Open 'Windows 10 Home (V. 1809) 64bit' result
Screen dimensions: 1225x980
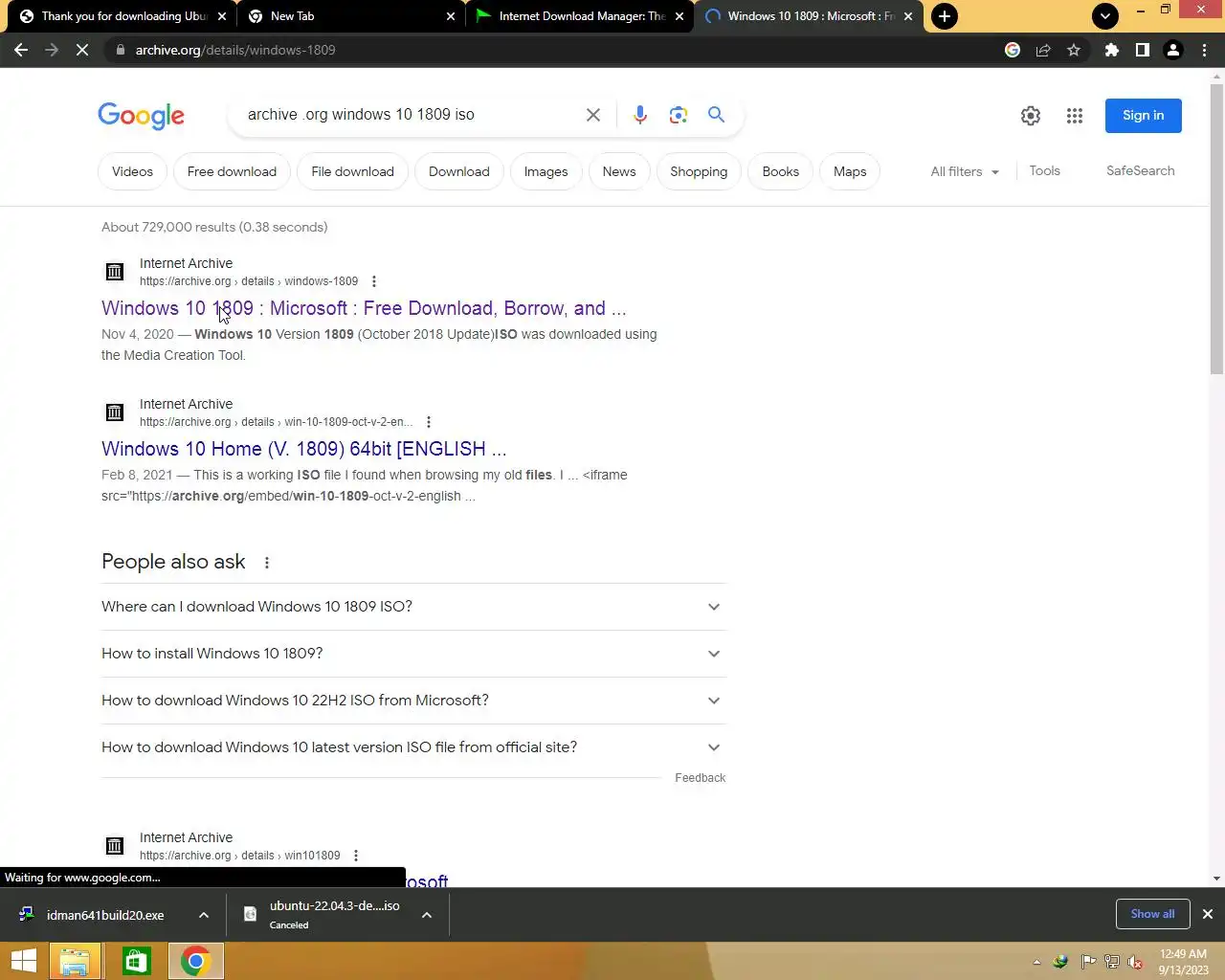pos(303,449)
